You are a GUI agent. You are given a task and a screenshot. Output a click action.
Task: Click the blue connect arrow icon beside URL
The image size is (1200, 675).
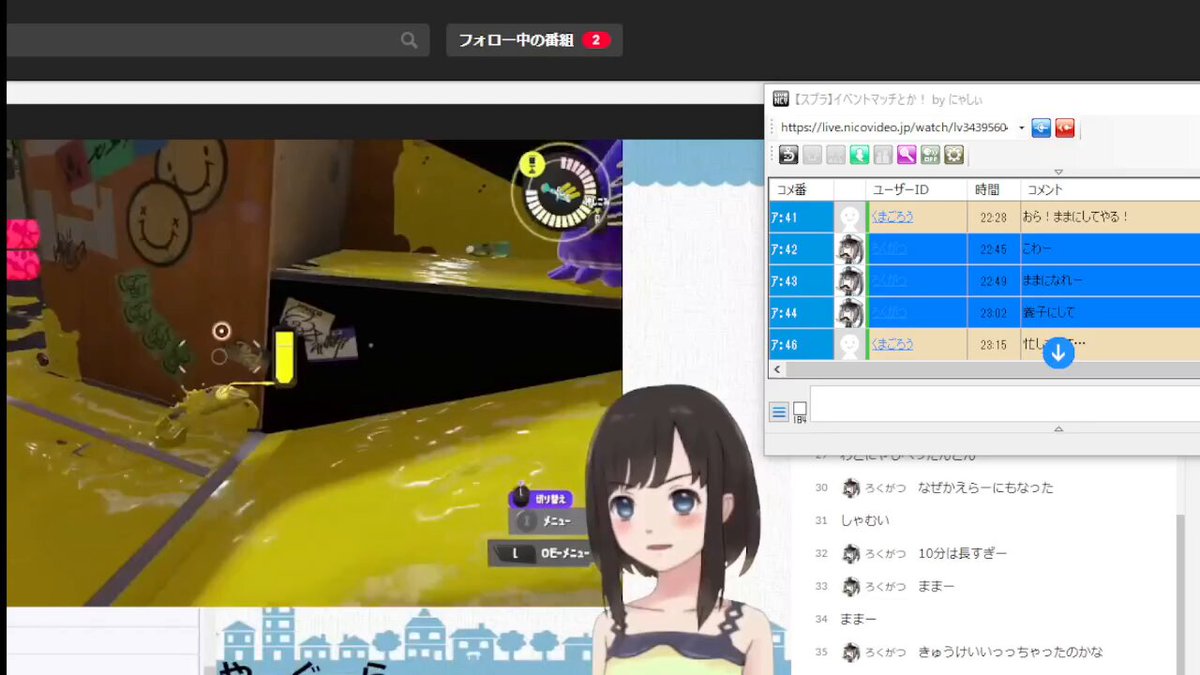pyautogui.click(x=1041, y=127)
